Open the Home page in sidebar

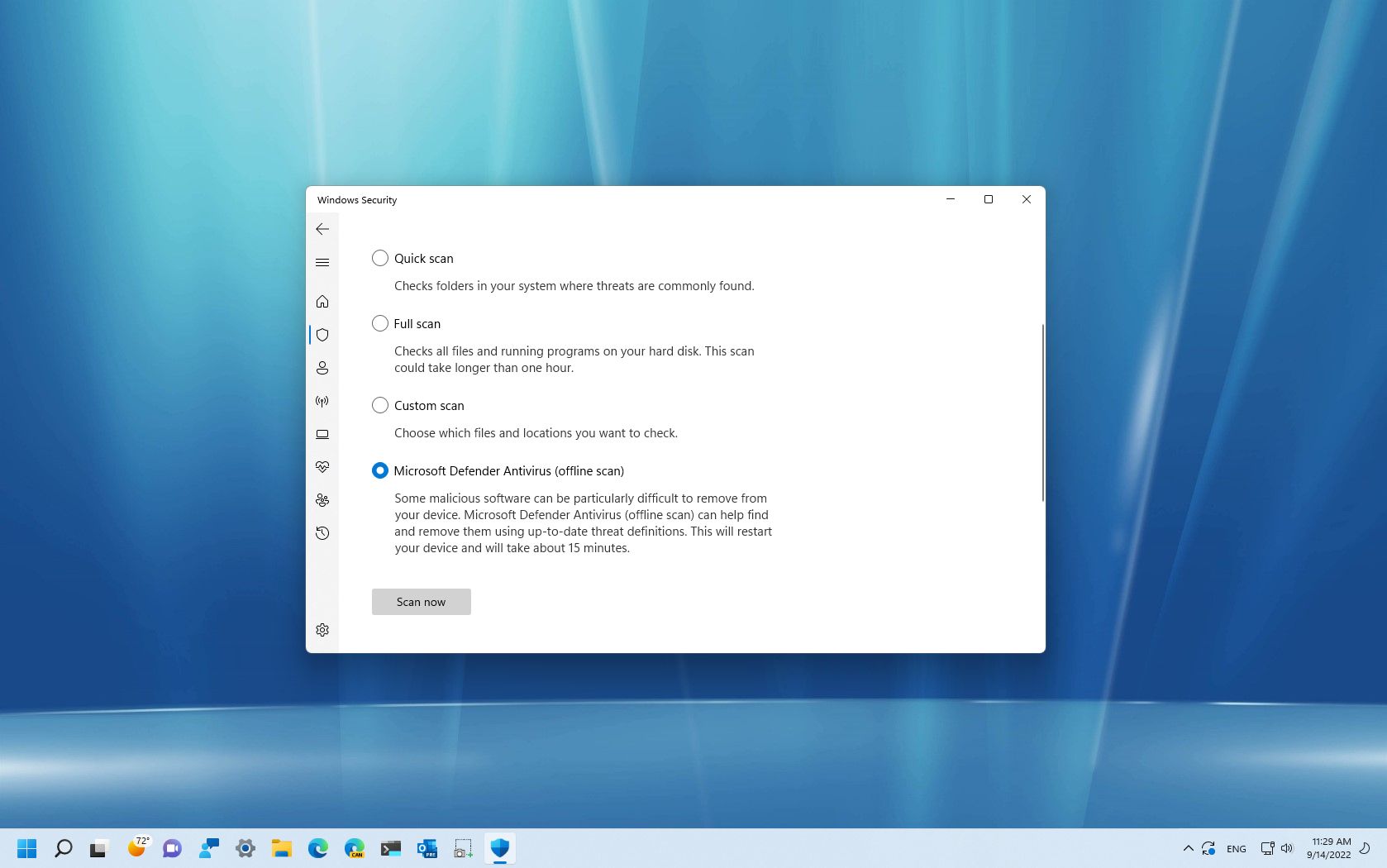[322, 302]
